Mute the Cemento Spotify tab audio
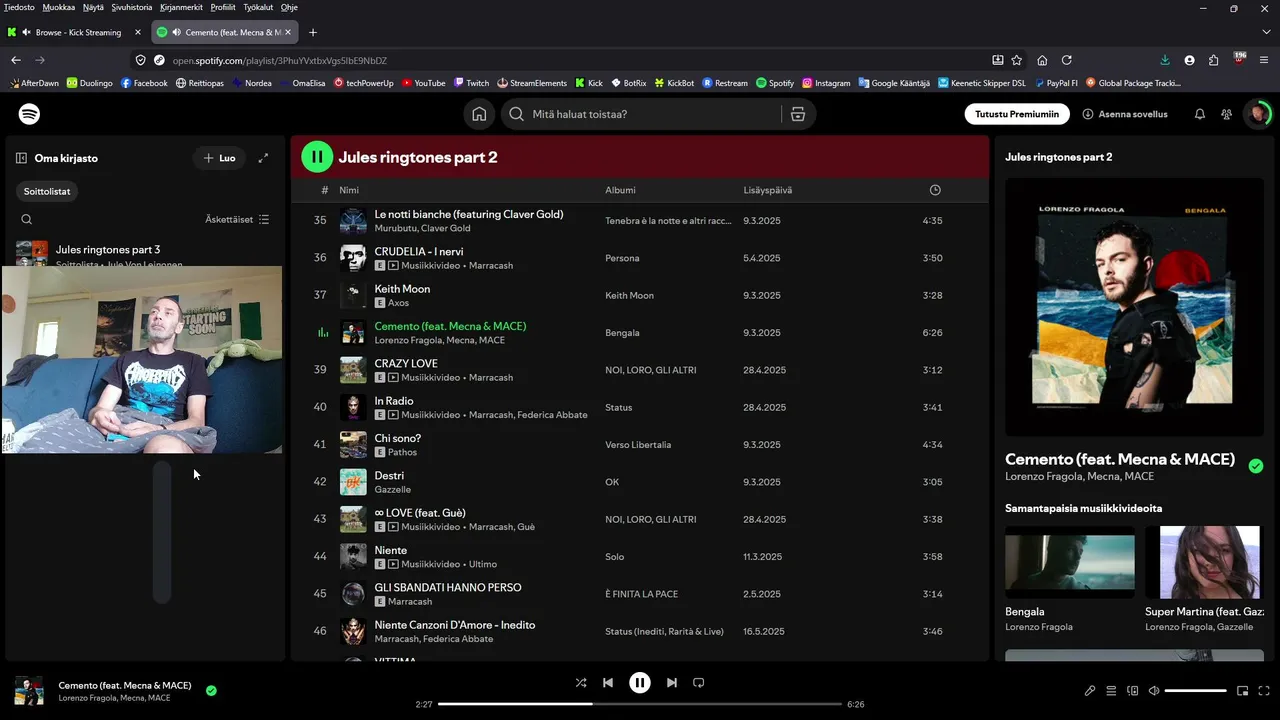 coord(176,32)
